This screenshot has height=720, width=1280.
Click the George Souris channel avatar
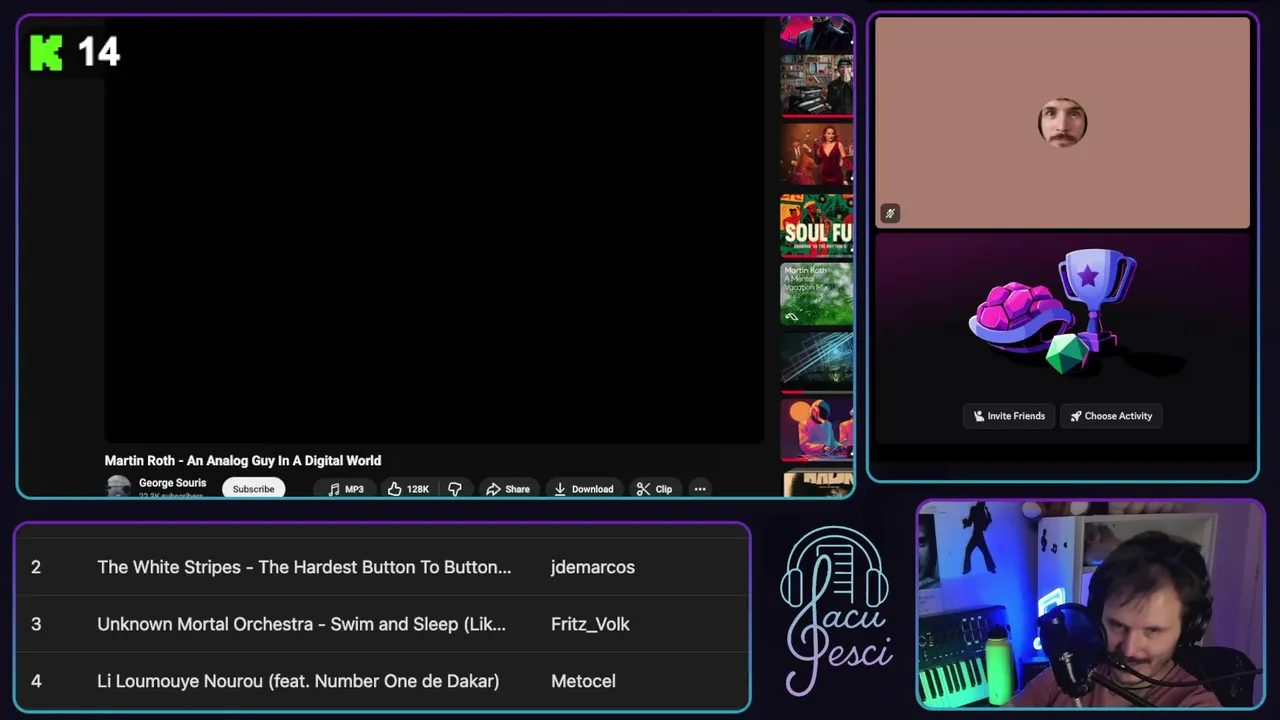(x=118, y=487)
